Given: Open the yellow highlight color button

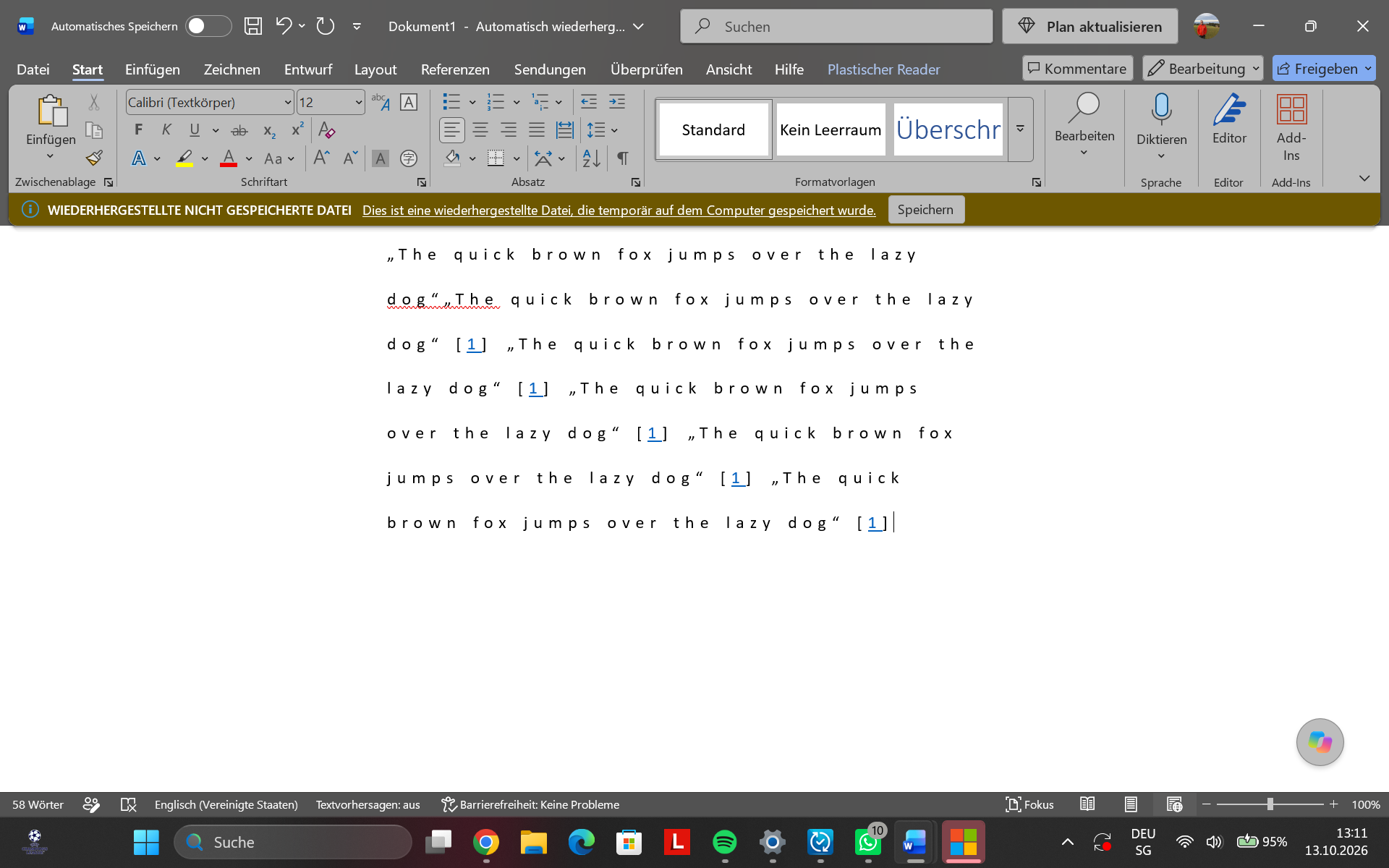Looking at the screenshot, I should 184,158.
